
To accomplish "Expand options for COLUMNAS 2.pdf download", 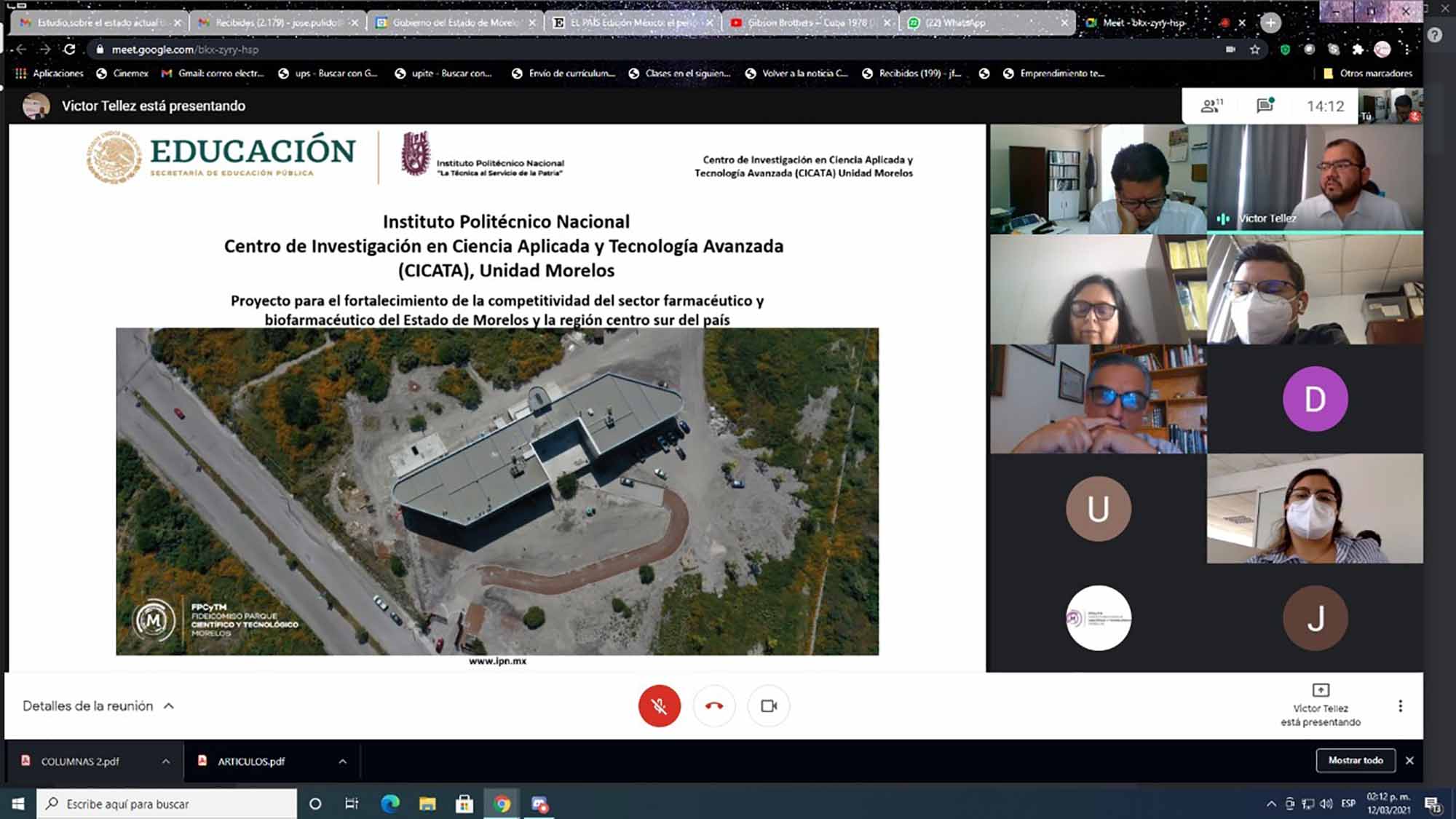I will (x=166, y=761).
